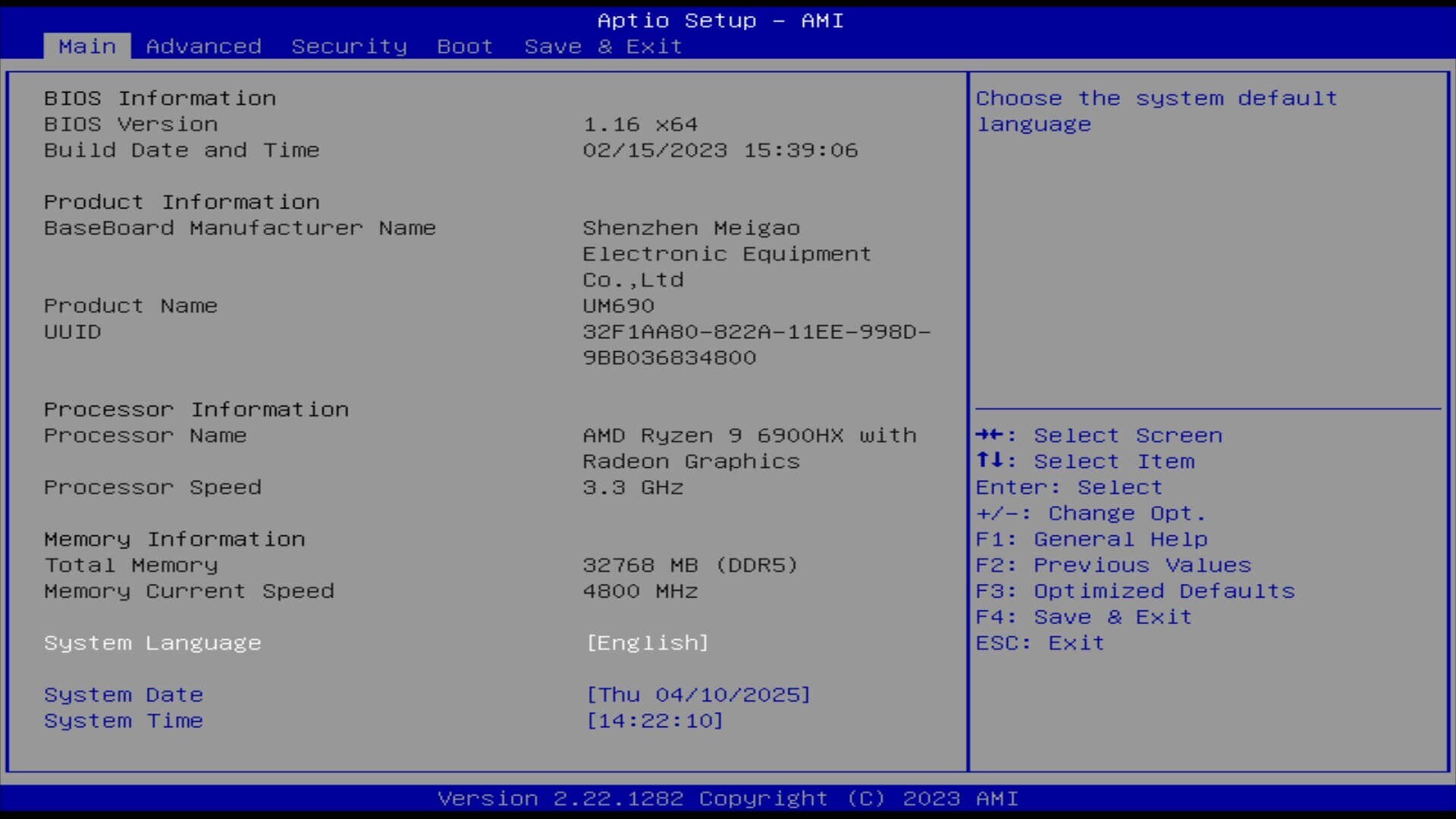This screenshot has height=819, width=1456.
Task: Select the System Date label
Action: (124, 695)
